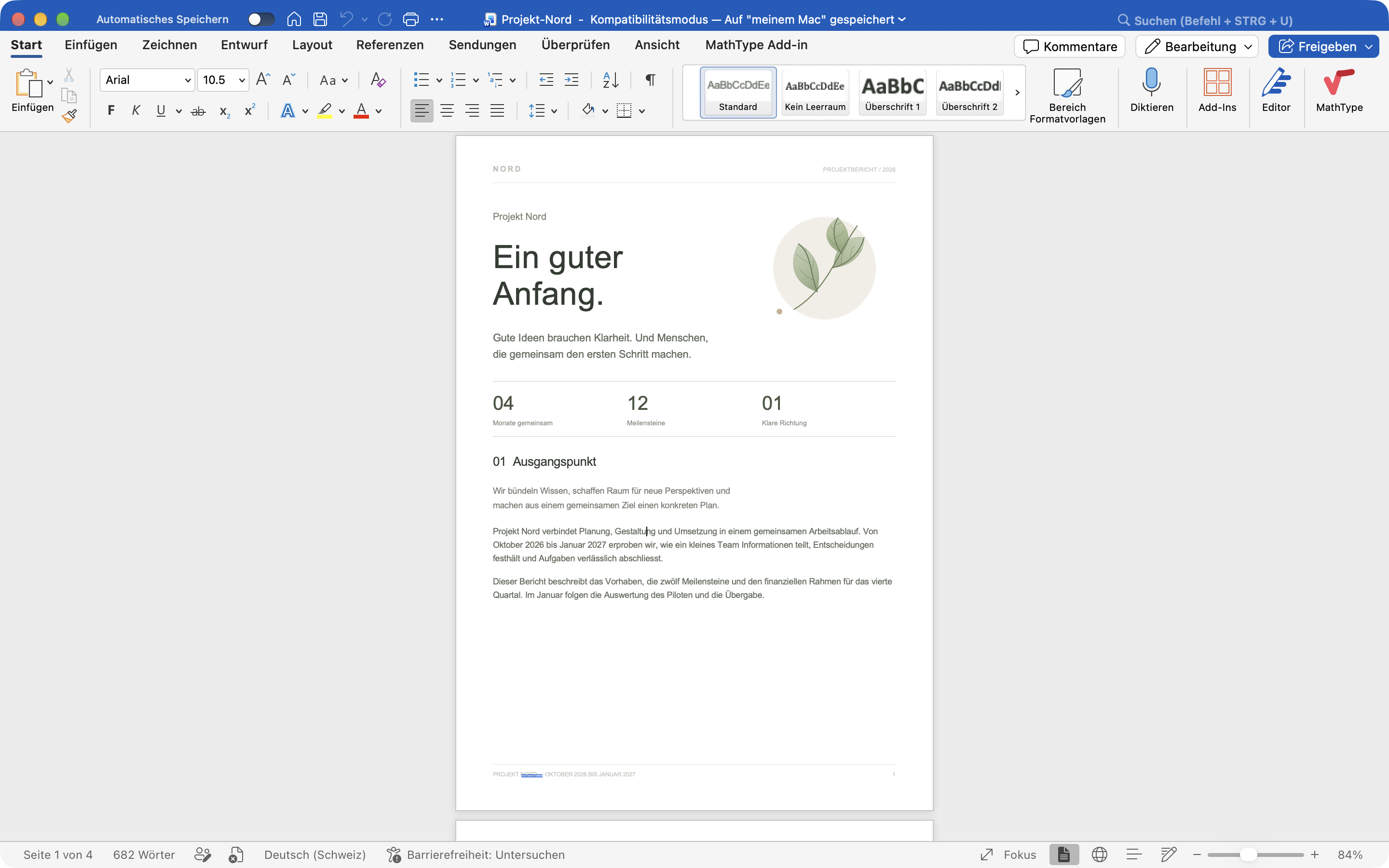
Task: Decrease font size with smaller A icon
Action: pos(289,79)
